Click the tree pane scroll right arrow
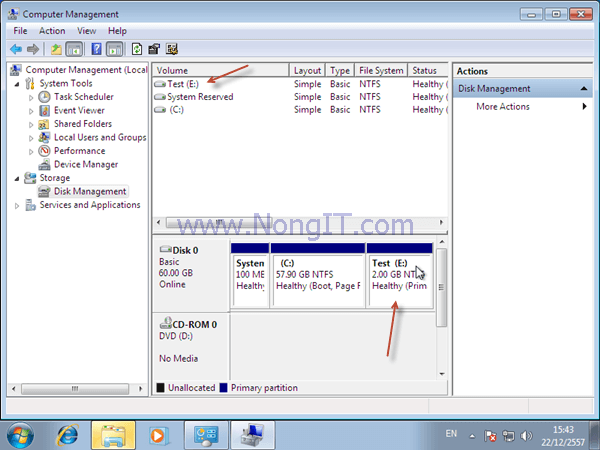The height and width of the screenshot is (450, 600). 140,389
